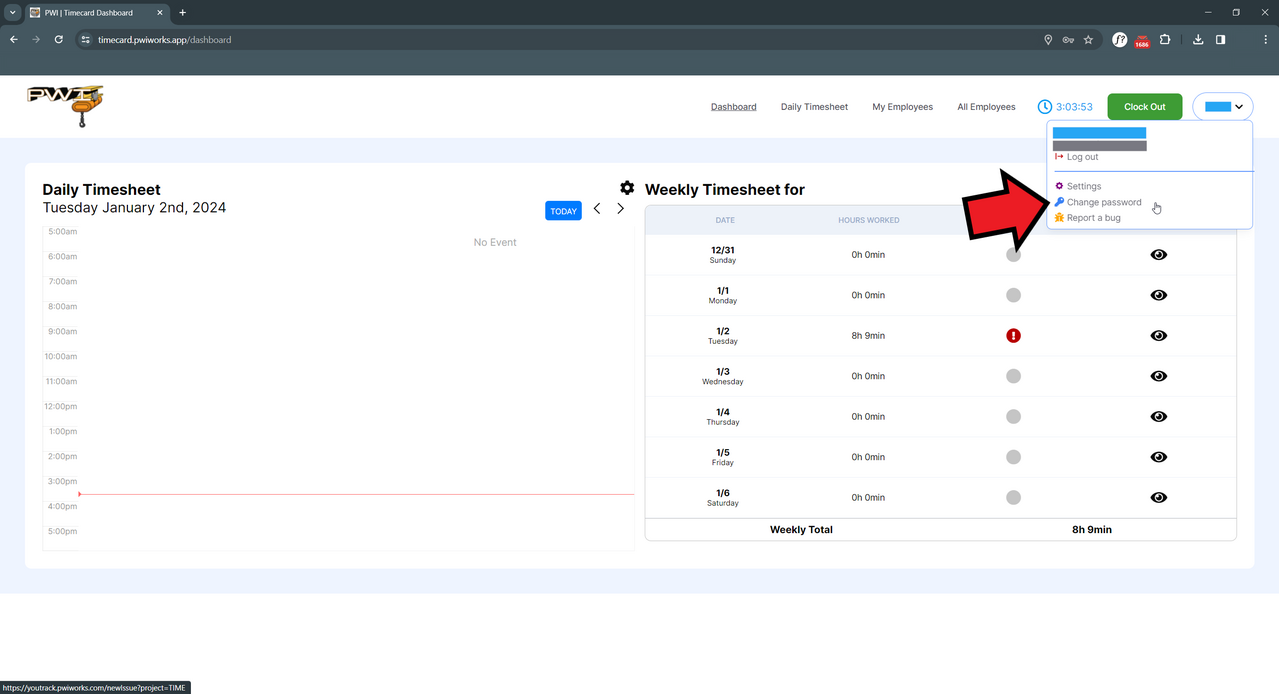
Task: View Wednesday 1/3 details via eye icon
Action: pos(1158,376)
